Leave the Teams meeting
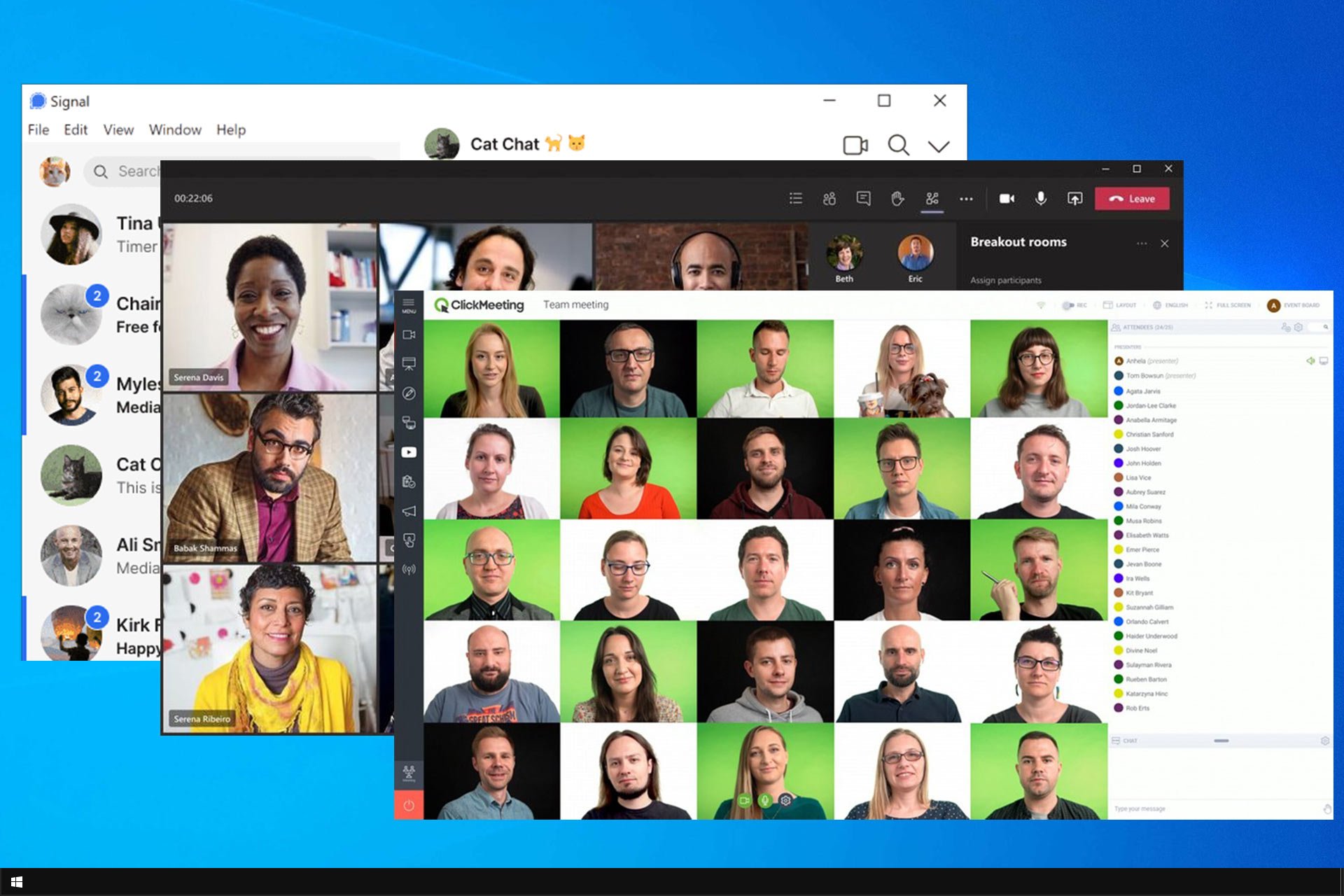Screen dimensions: 1344x896 click(1132, 199)
